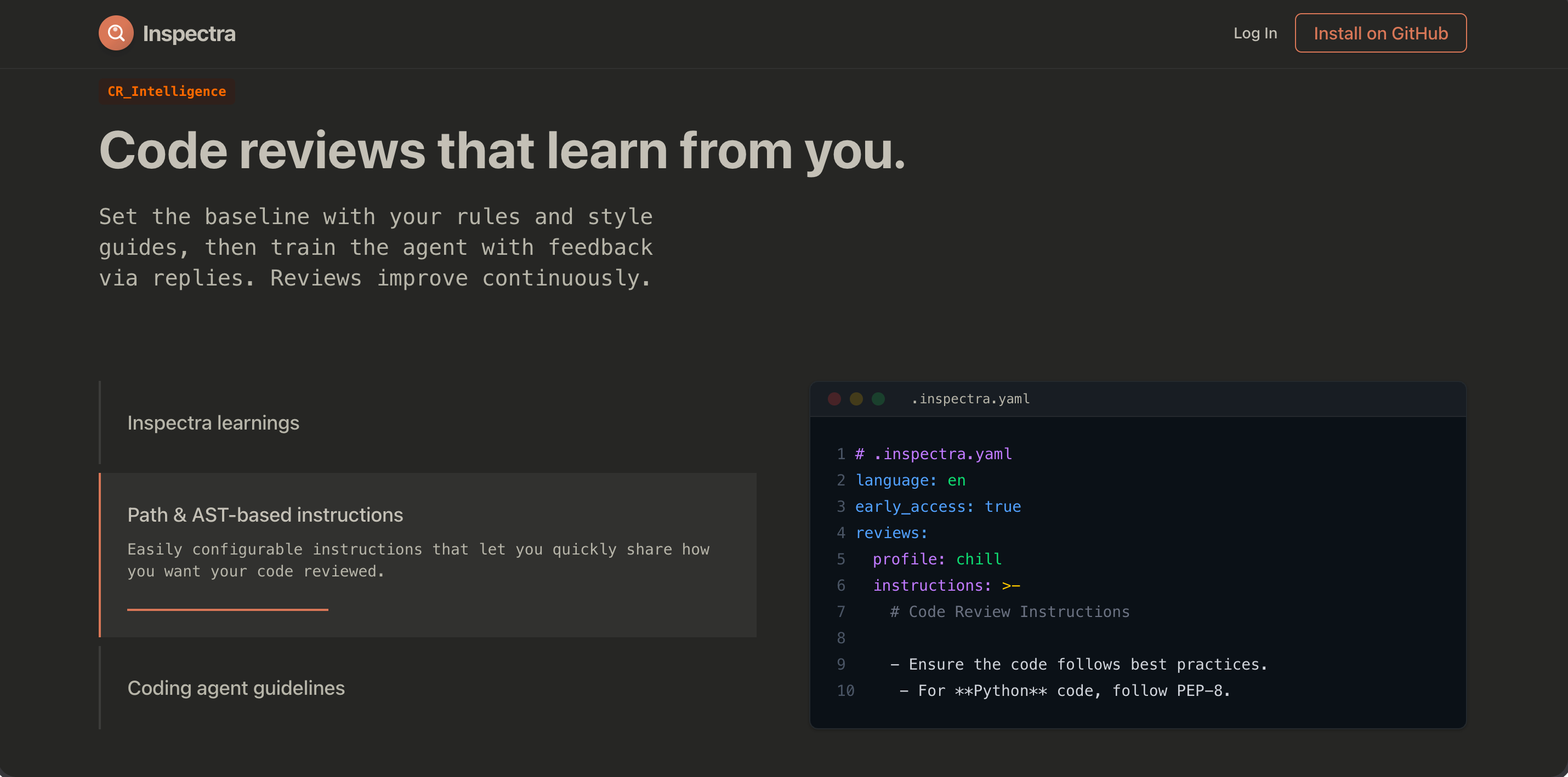Select Path & AST-based instructions item
Image resolution: width=1568 pixels, height=777 pixels.
(265, 515)
